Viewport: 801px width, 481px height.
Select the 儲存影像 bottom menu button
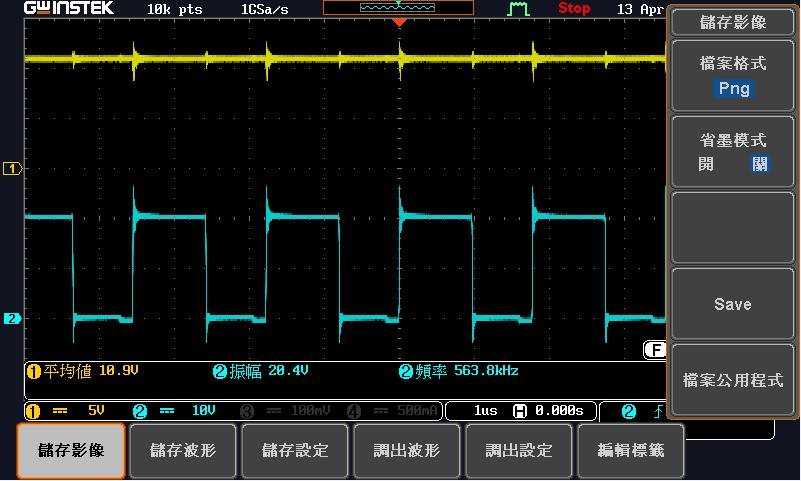71,450
